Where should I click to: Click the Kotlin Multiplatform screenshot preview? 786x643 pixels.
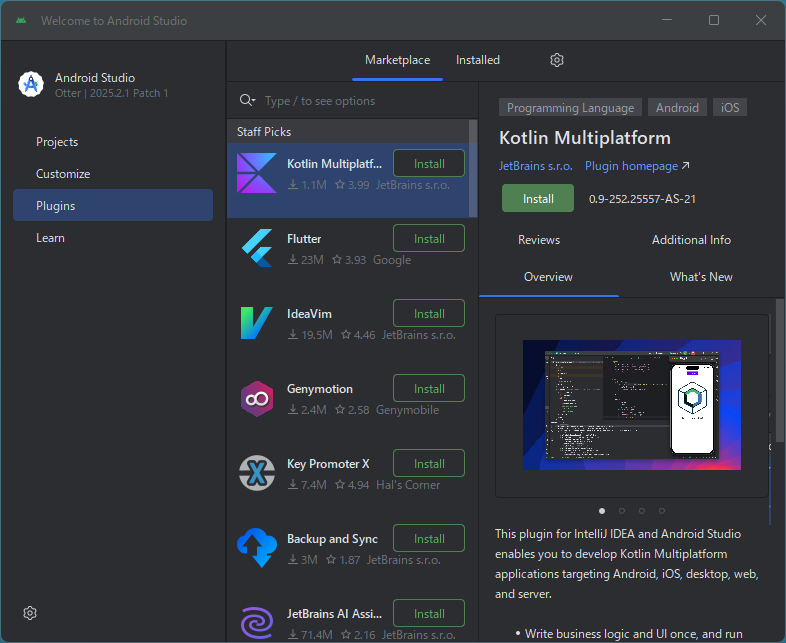click(632, 405)
